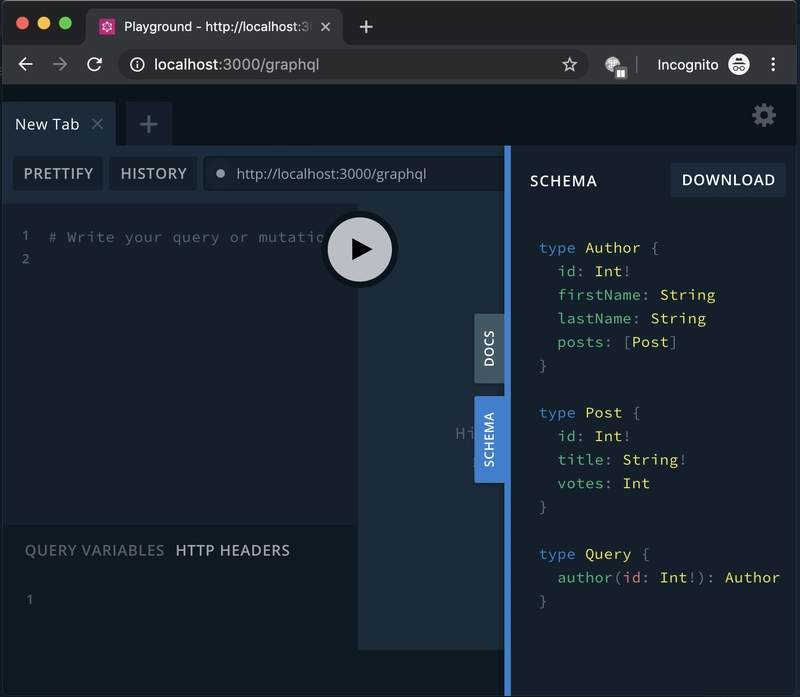Switch to QUERY VARIABLES tab
Image resolution: width=800 pixels, height=697 pixels.
(94, 551)
